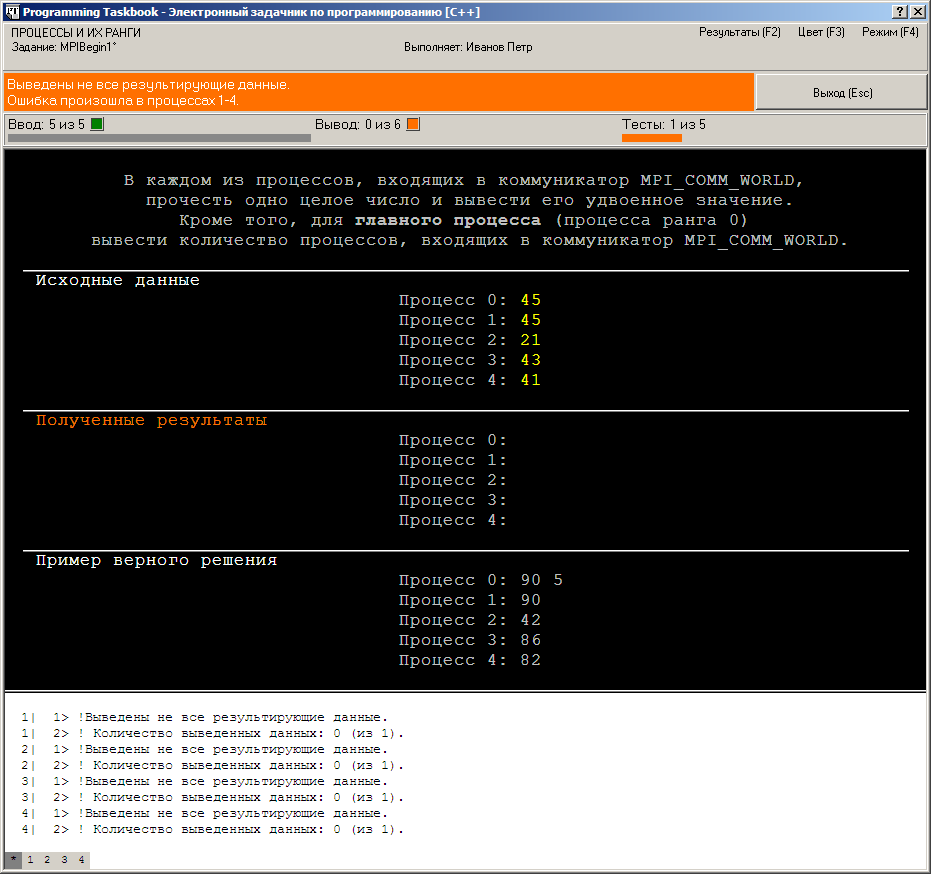
Task: Click the orange tests progress bar
Action: (x=651, y=138)
